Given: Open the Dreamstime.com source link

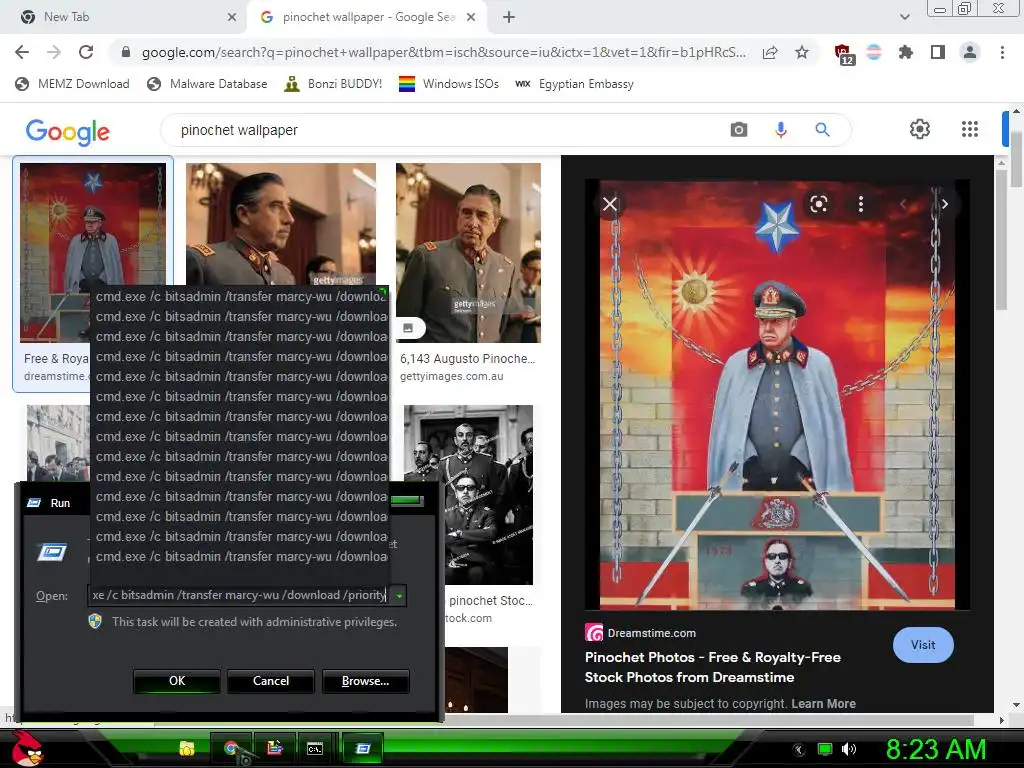Looking at the screenshot, I should [x=641, y=633].
